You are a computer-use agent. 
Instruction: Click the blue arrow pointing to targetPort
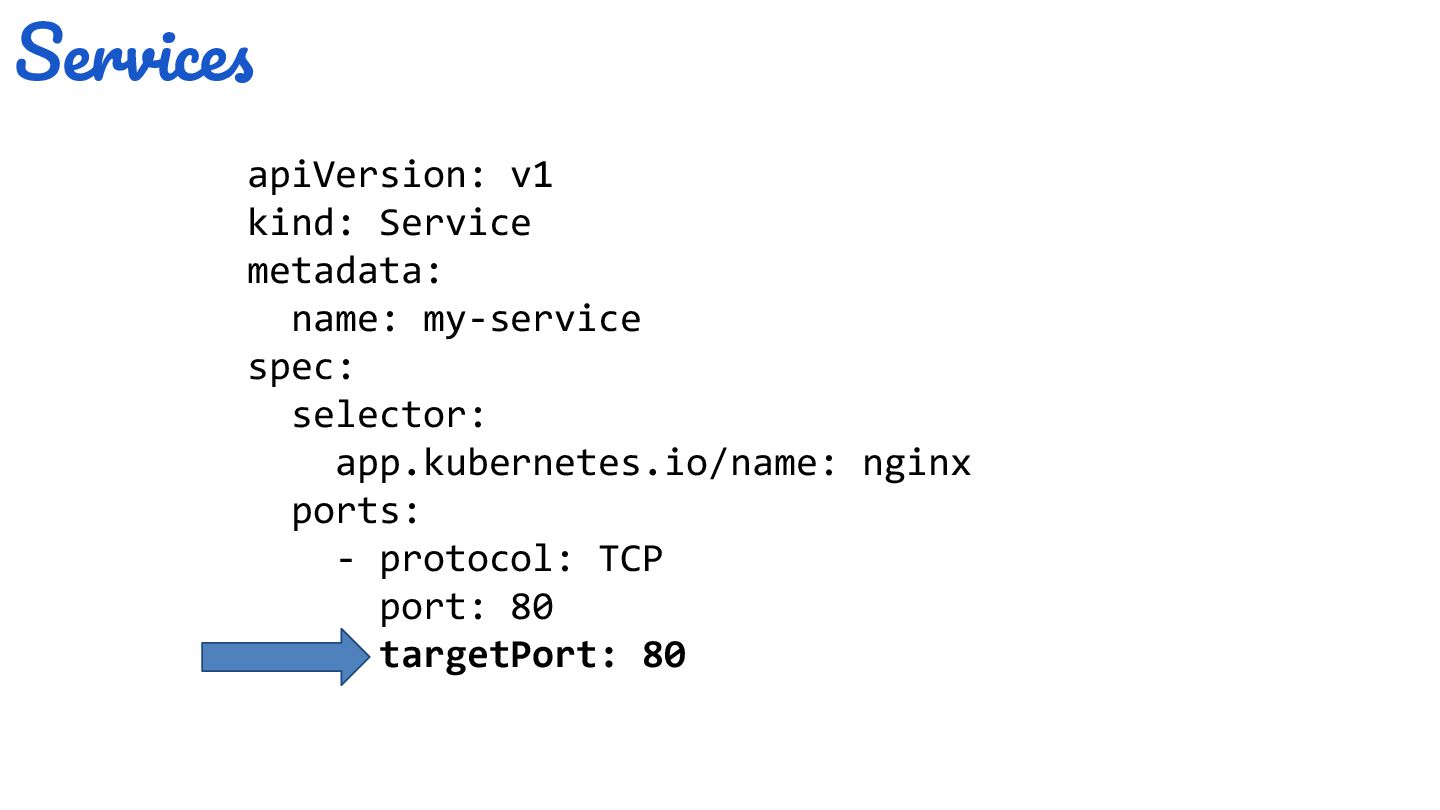tap(286, 657)
